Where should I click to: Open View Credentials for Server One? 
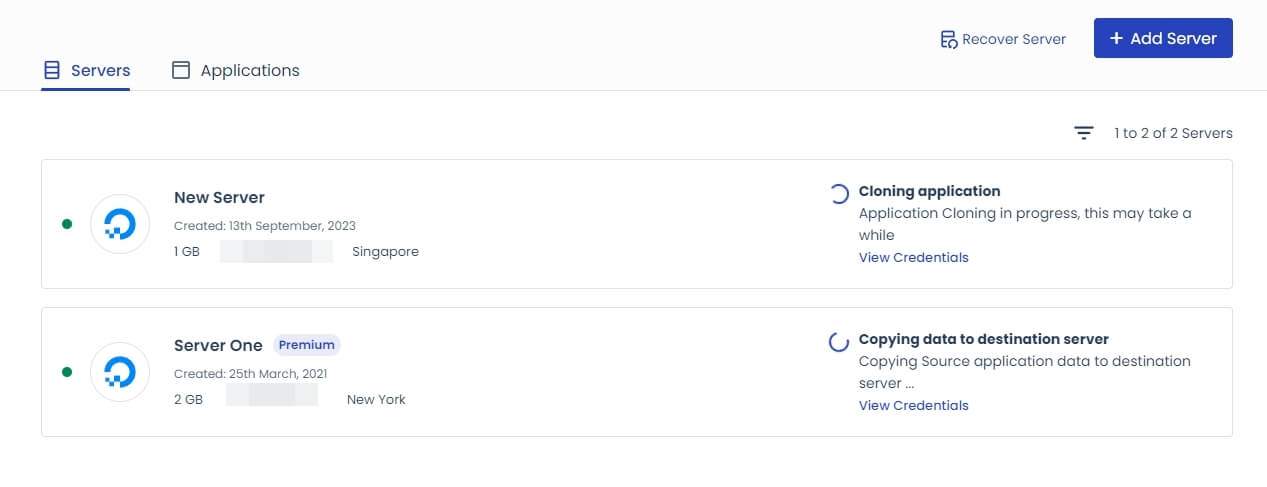coord(914,405)
